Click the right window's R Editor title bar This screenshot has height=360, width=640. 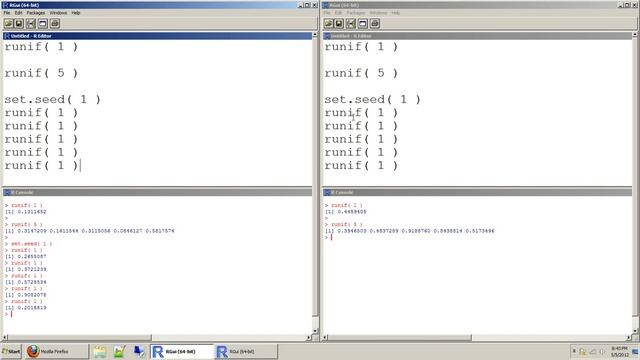coord(477,36)
